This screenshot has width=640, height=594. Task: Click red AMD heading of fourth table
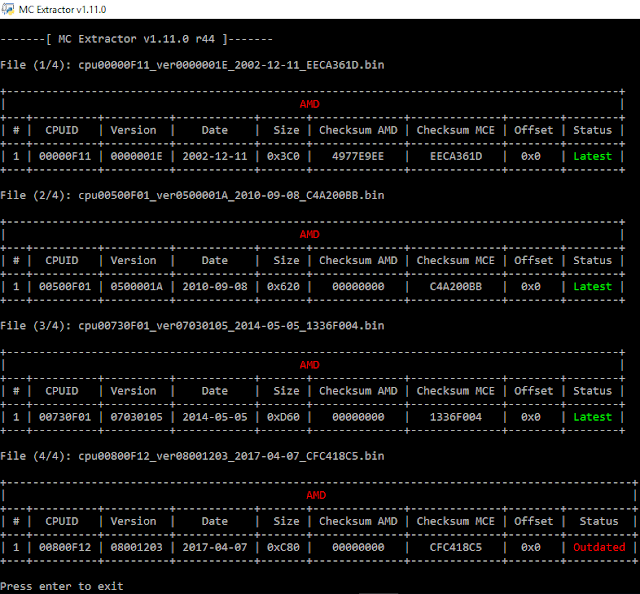coord(316,495)
